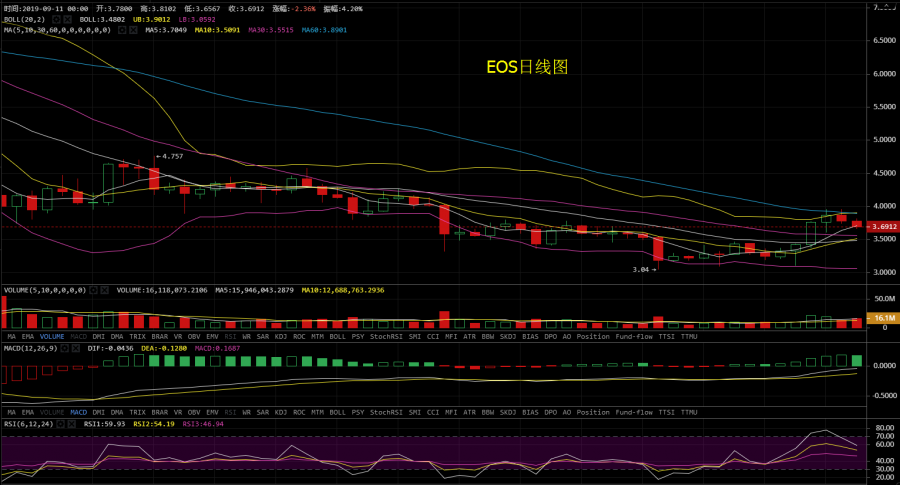Close the RSI(6,12,24) panel with X icon

coord(72,424)
